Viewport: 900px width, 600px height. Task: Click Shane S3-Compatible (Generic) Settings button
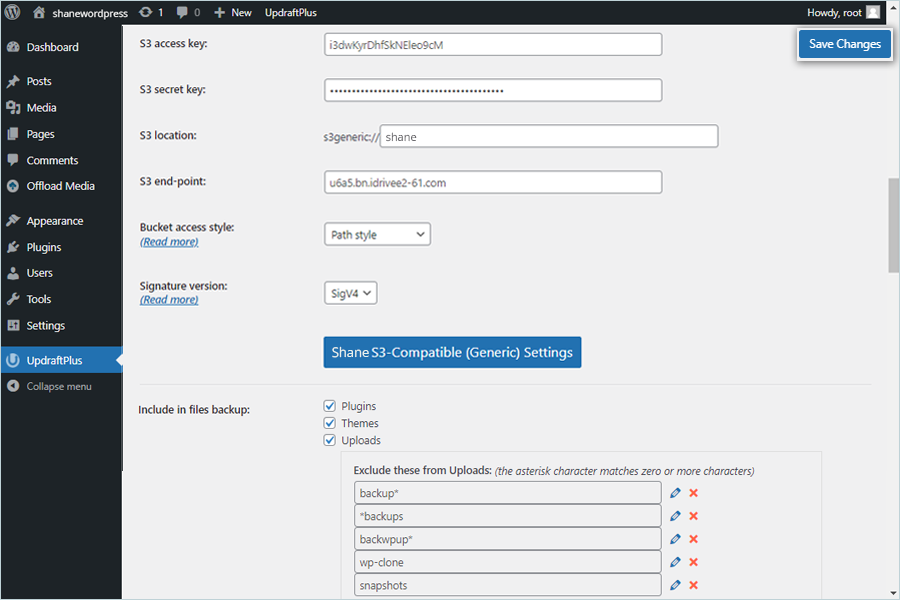click(452, 352)
